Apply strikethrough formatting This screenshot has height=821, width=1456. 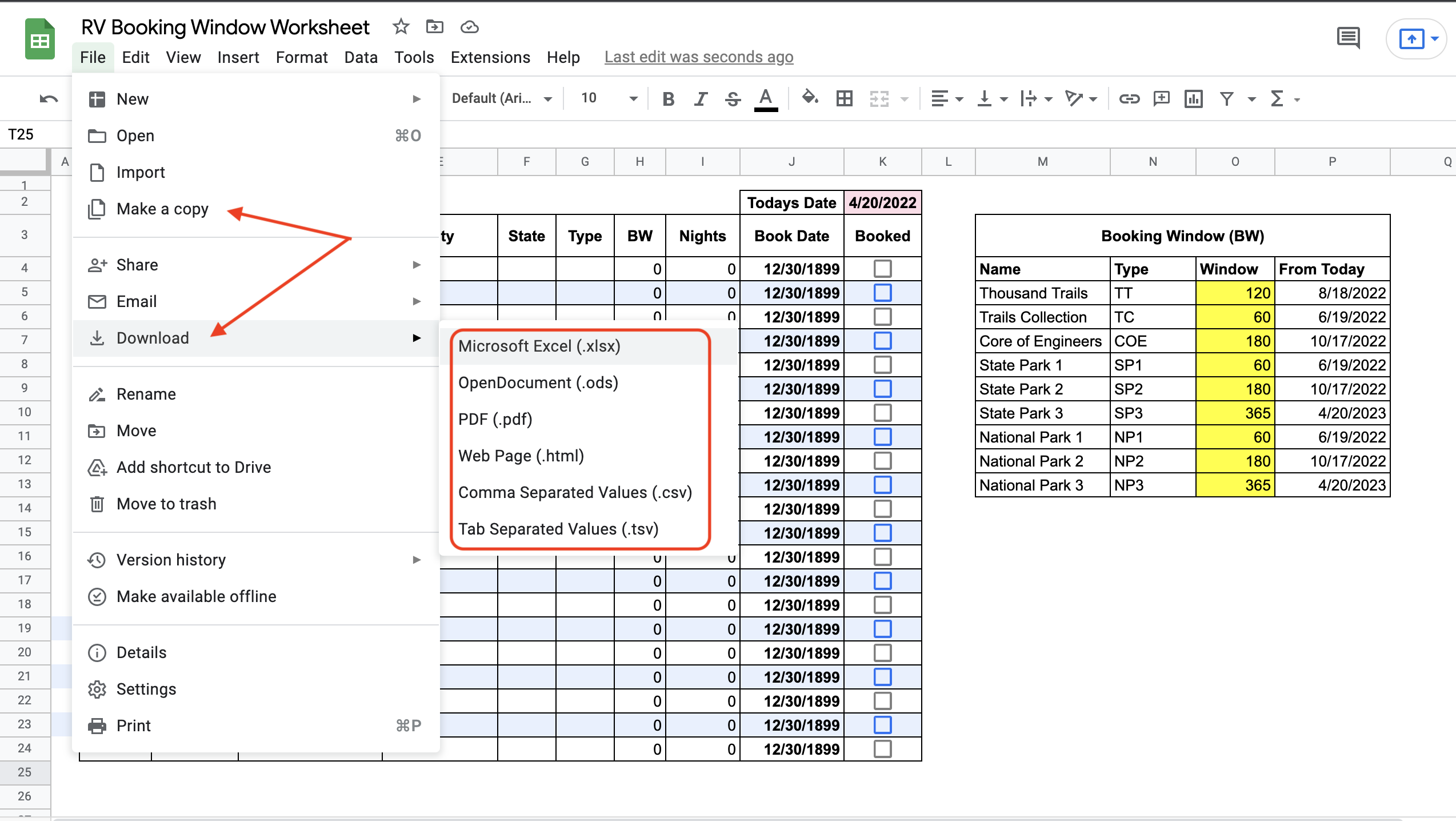pyautogui.click(x=733, y=99)
